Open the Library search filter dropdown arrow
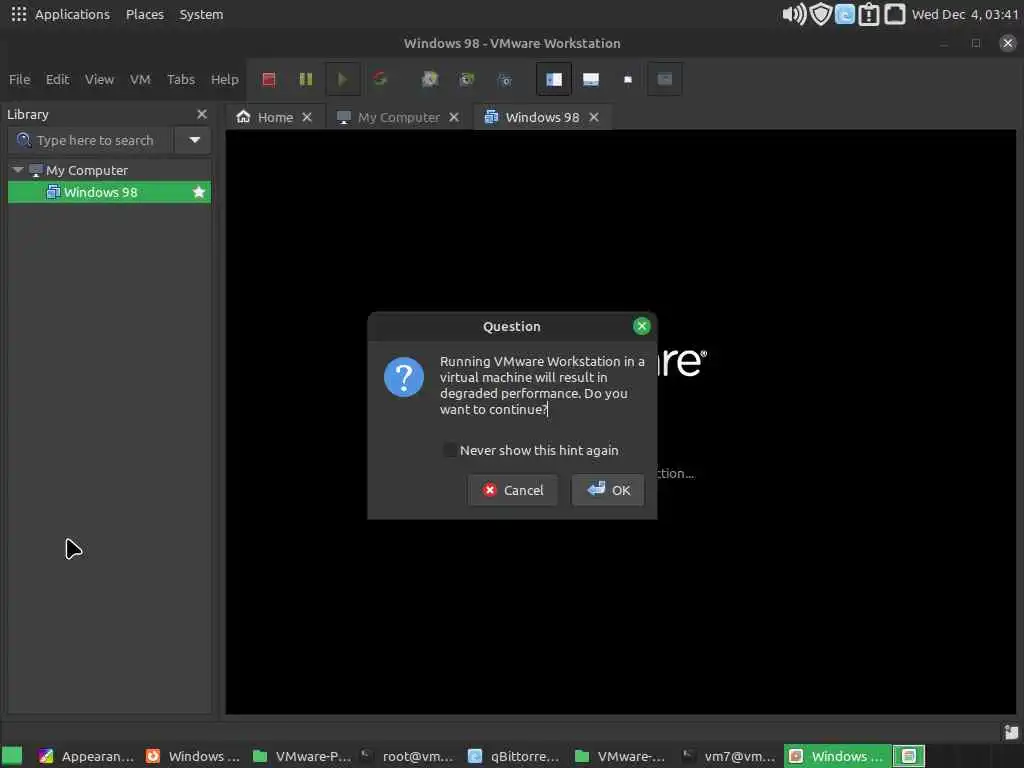1024x768 pixels. [x=195, y=140]
